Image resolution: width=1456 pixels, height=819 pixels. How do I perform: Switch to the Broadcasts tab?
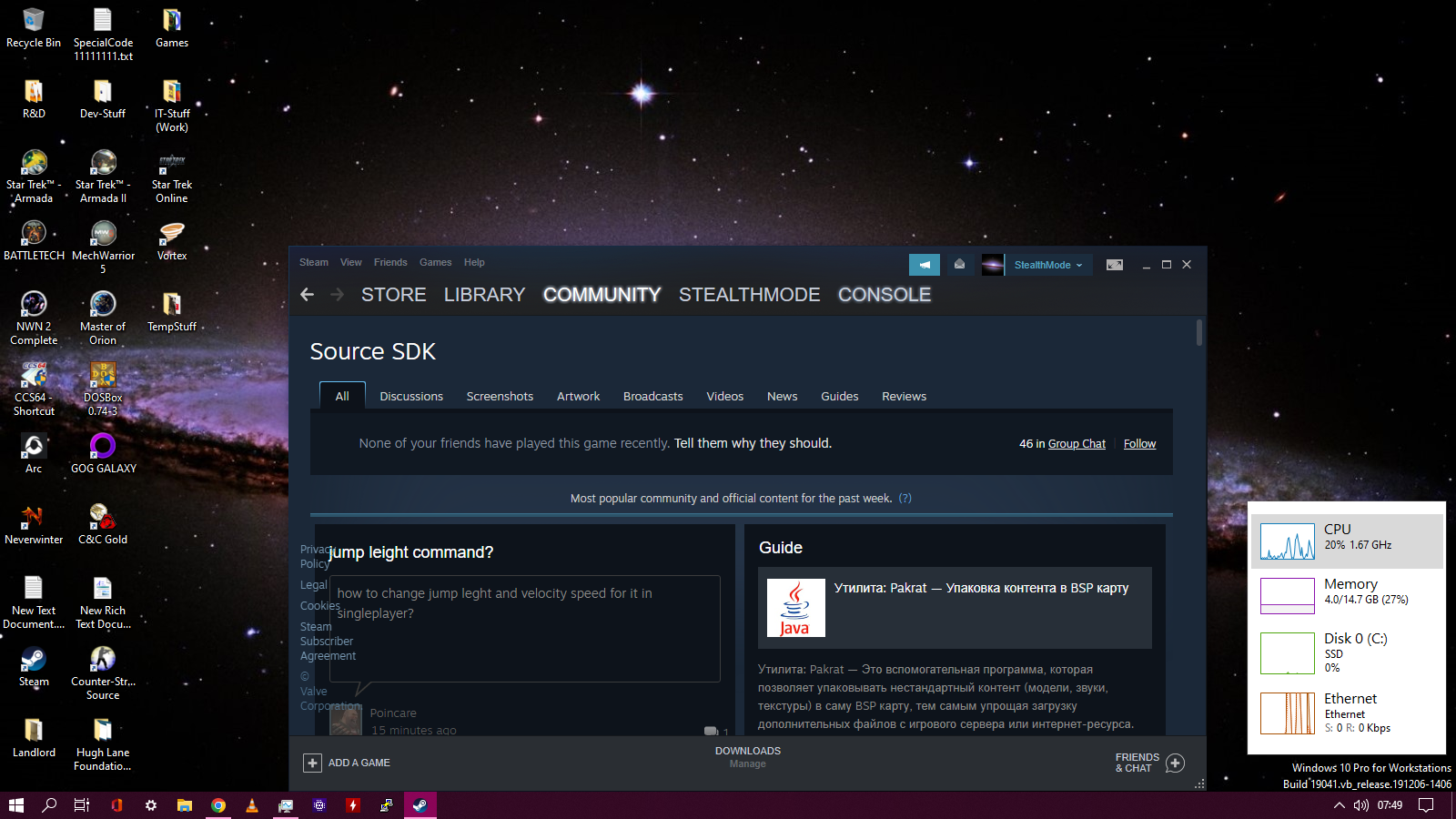click(x=652, y=396)
